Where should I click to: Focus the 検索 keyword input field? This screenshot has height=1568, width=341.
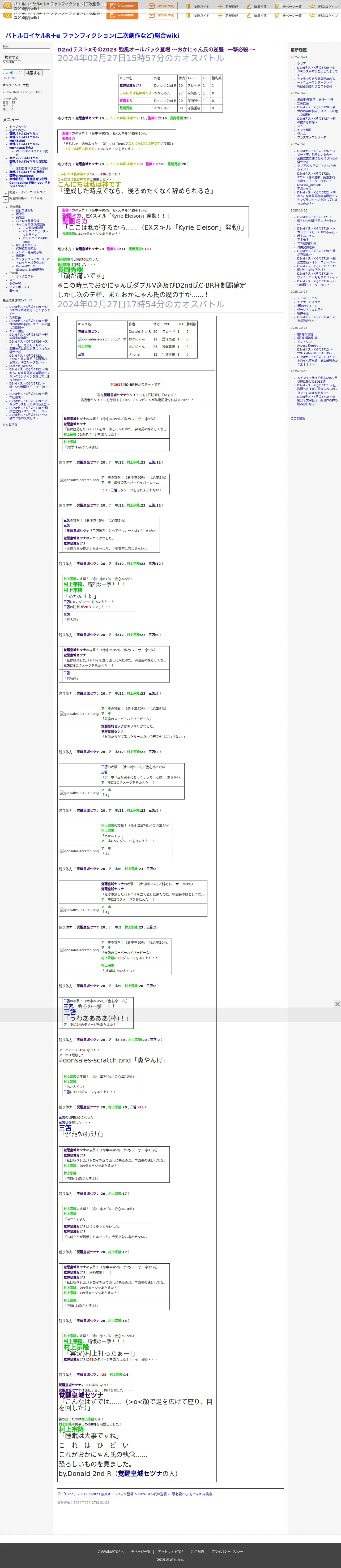(26, 51)
